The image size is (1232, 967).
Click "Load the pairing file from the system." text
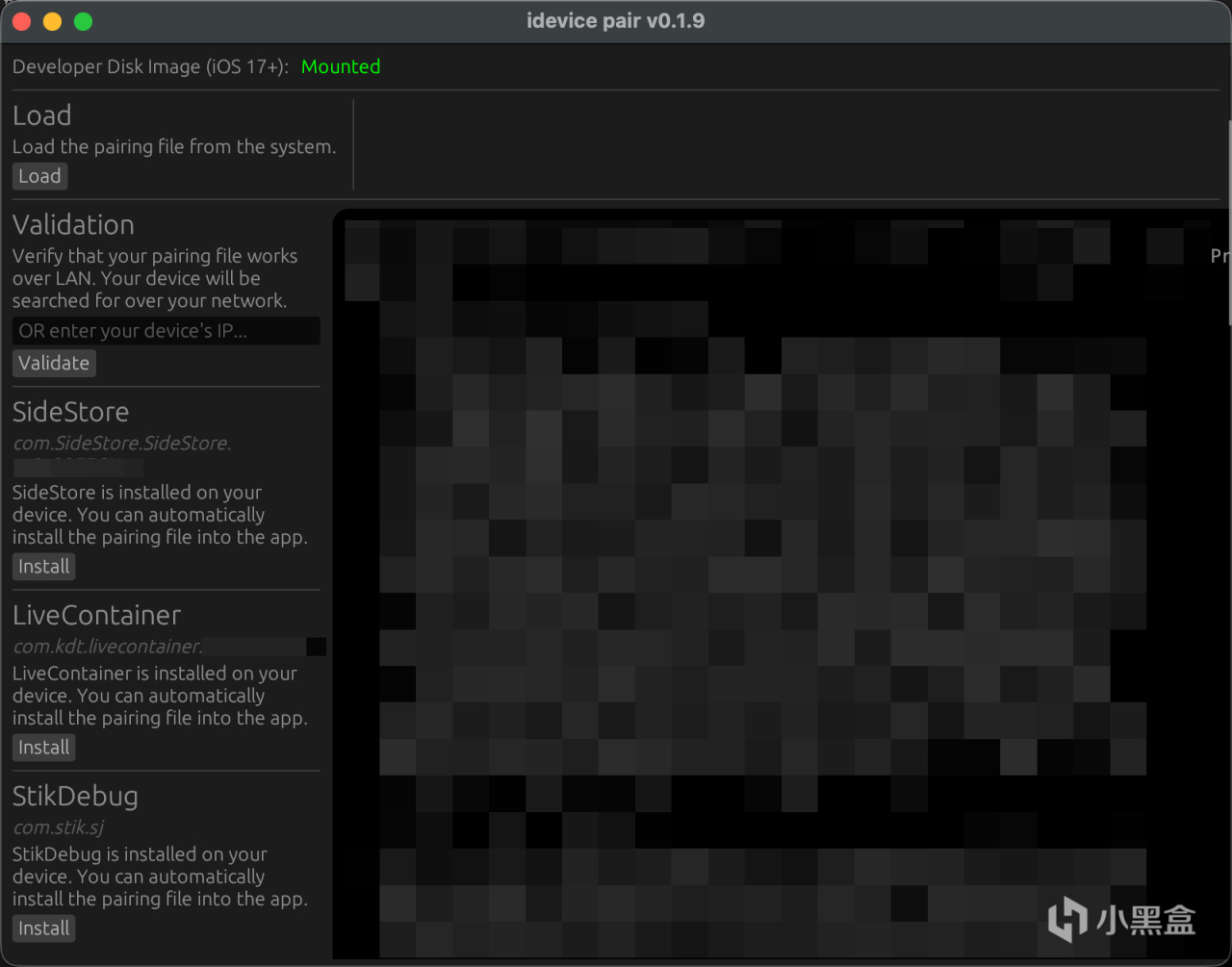click(174, 147)
